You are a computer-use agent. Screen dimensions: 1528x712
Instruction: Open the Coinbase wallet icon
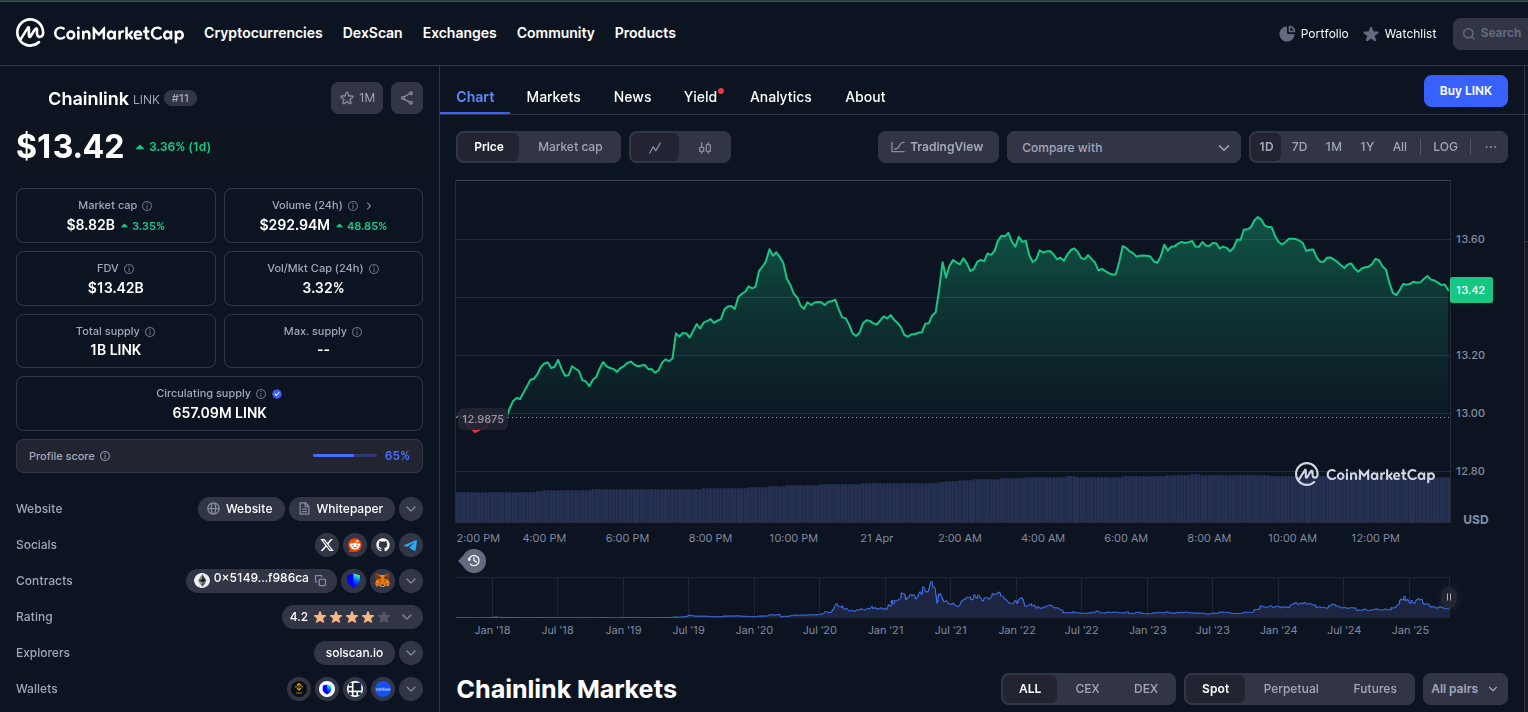383,689
